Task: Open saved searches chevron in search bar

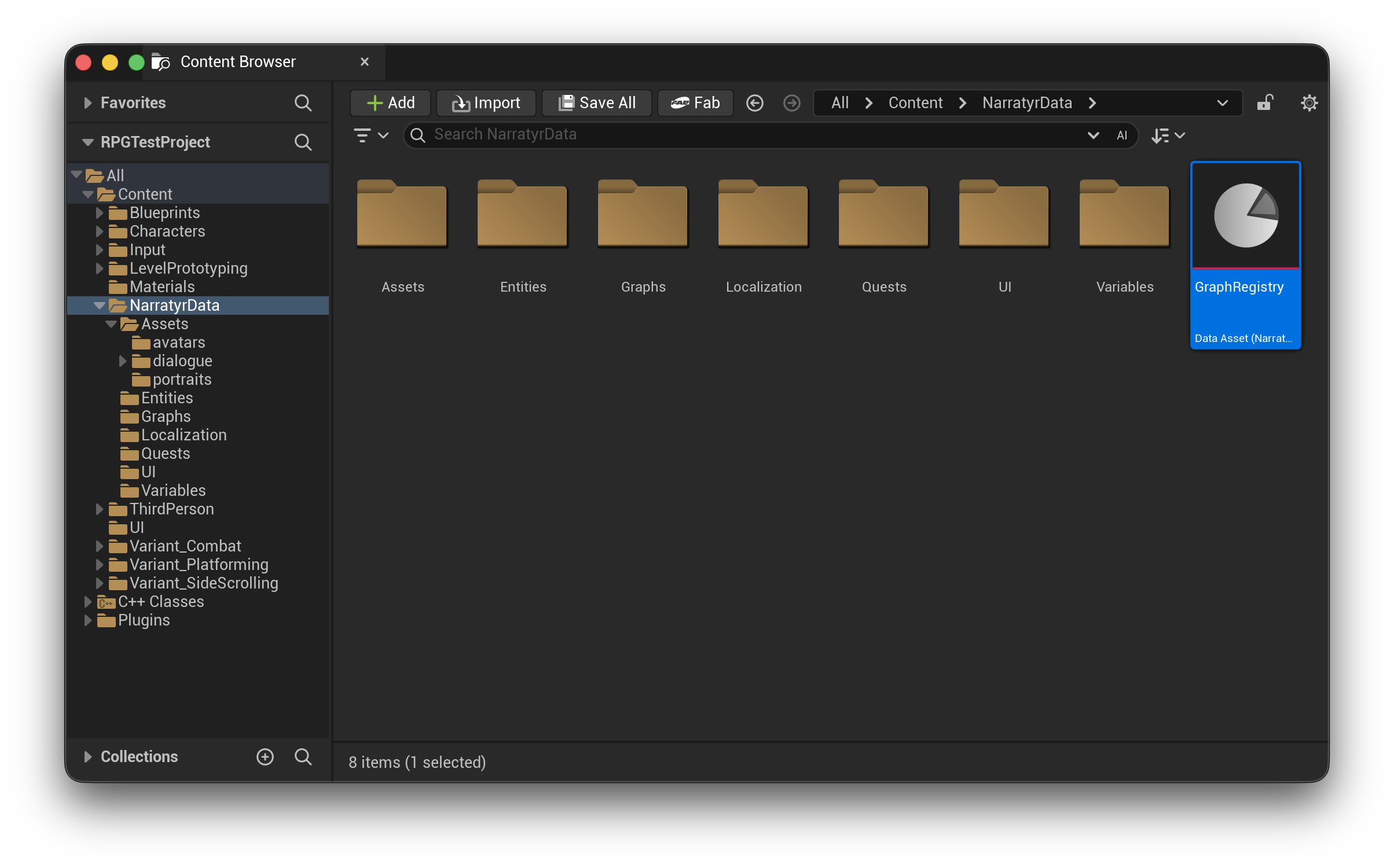Action: 1093,135
